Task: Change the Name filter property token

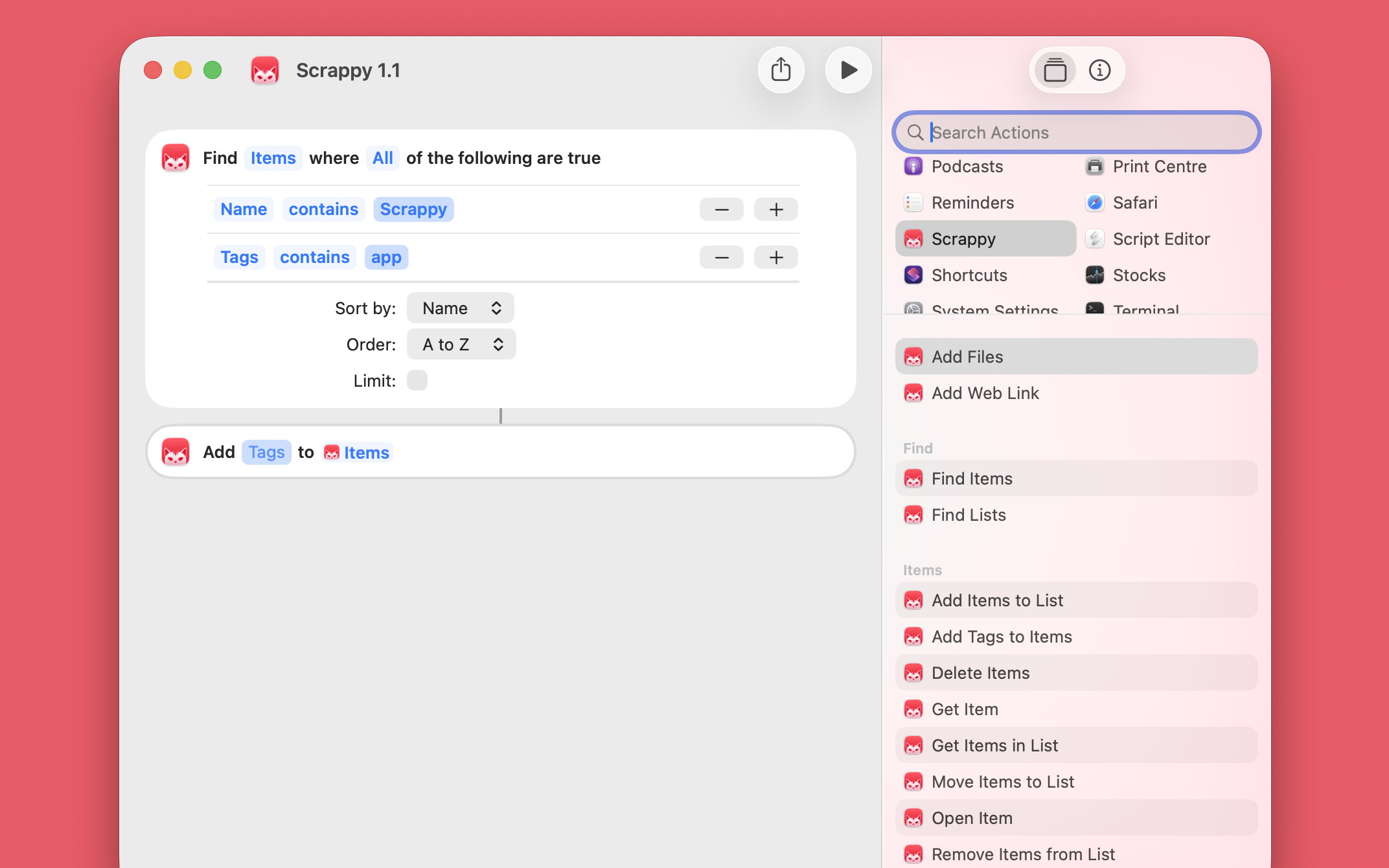Action: point(244,209)
